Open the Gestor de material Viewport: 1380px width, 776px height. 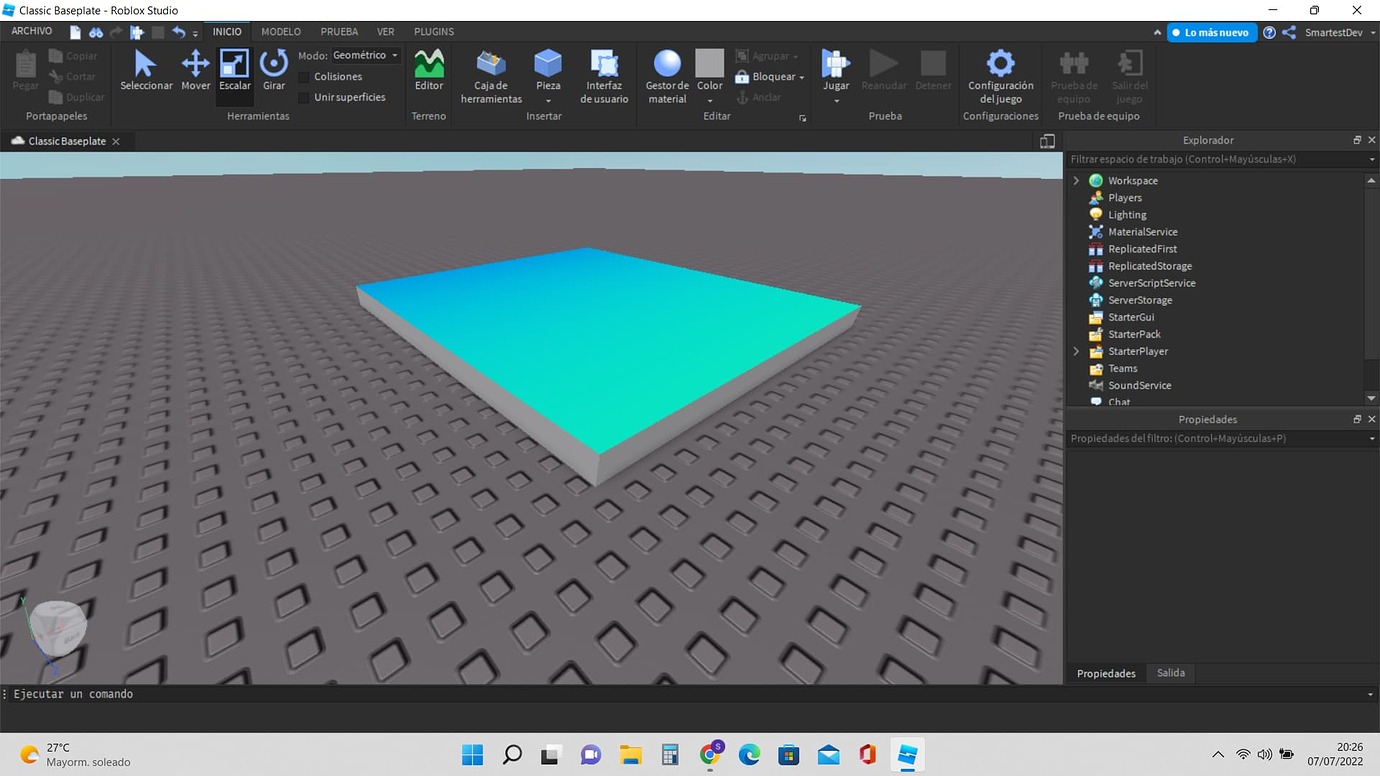(666, 75)
